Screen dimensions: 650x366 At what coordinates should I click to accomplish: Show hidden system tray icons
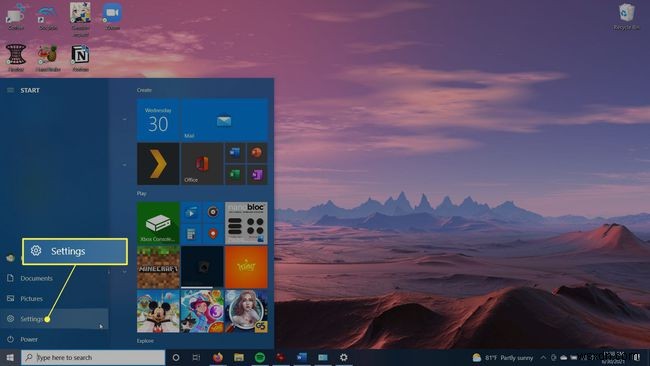pyautogui.click(x=543, y=357)
